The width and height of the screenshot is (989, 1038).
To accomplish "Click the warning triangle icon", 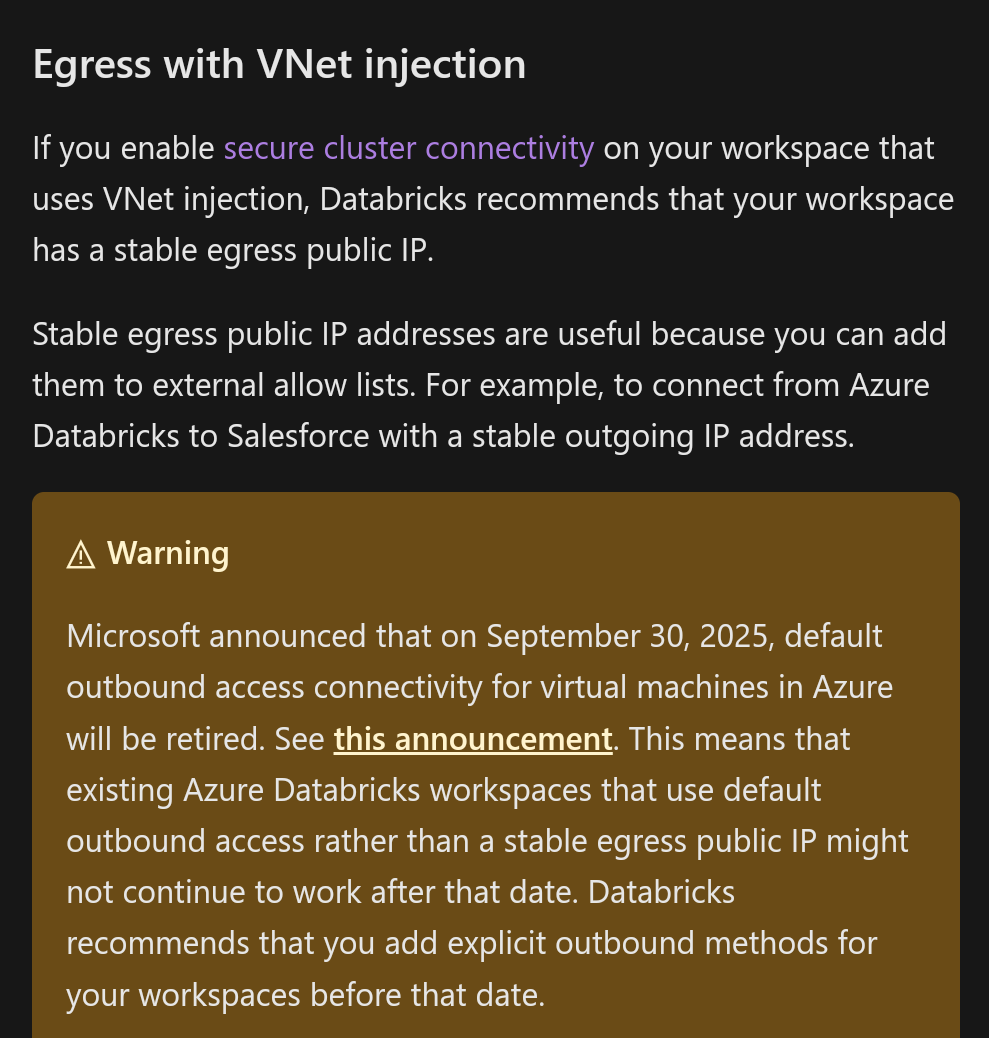I will coord(80,554).
